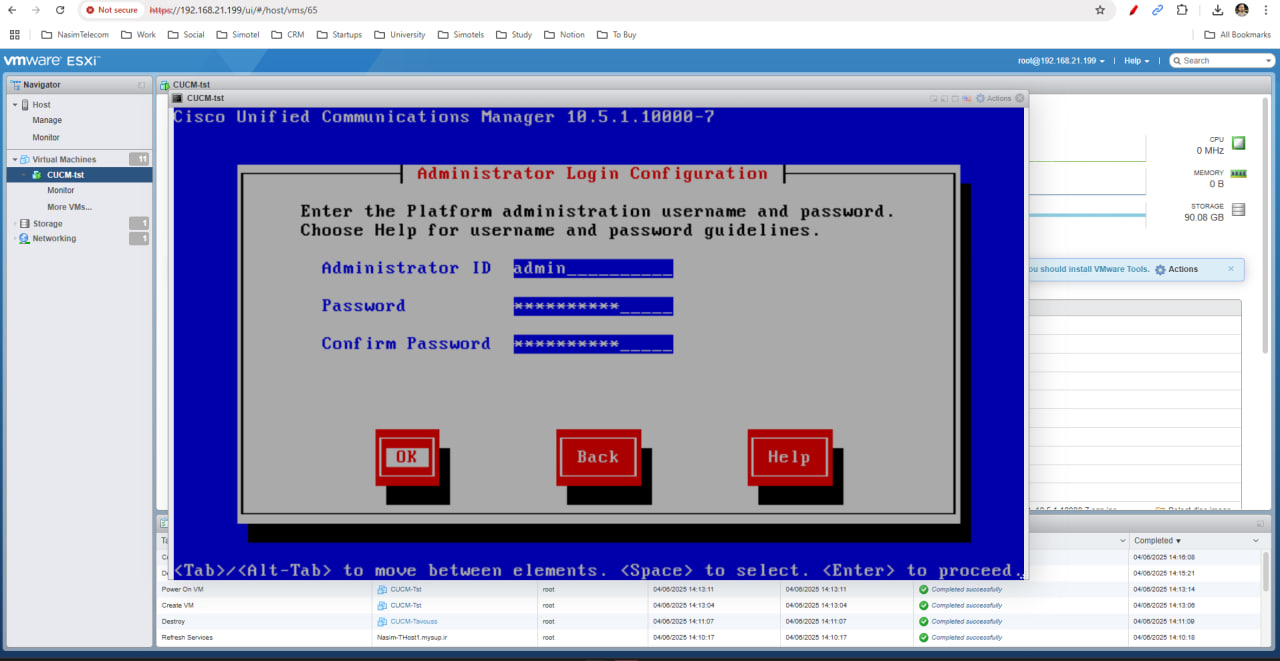Click the CPU chip icon
Screen dimensions: 1280x661
[x=1239, y=143]
